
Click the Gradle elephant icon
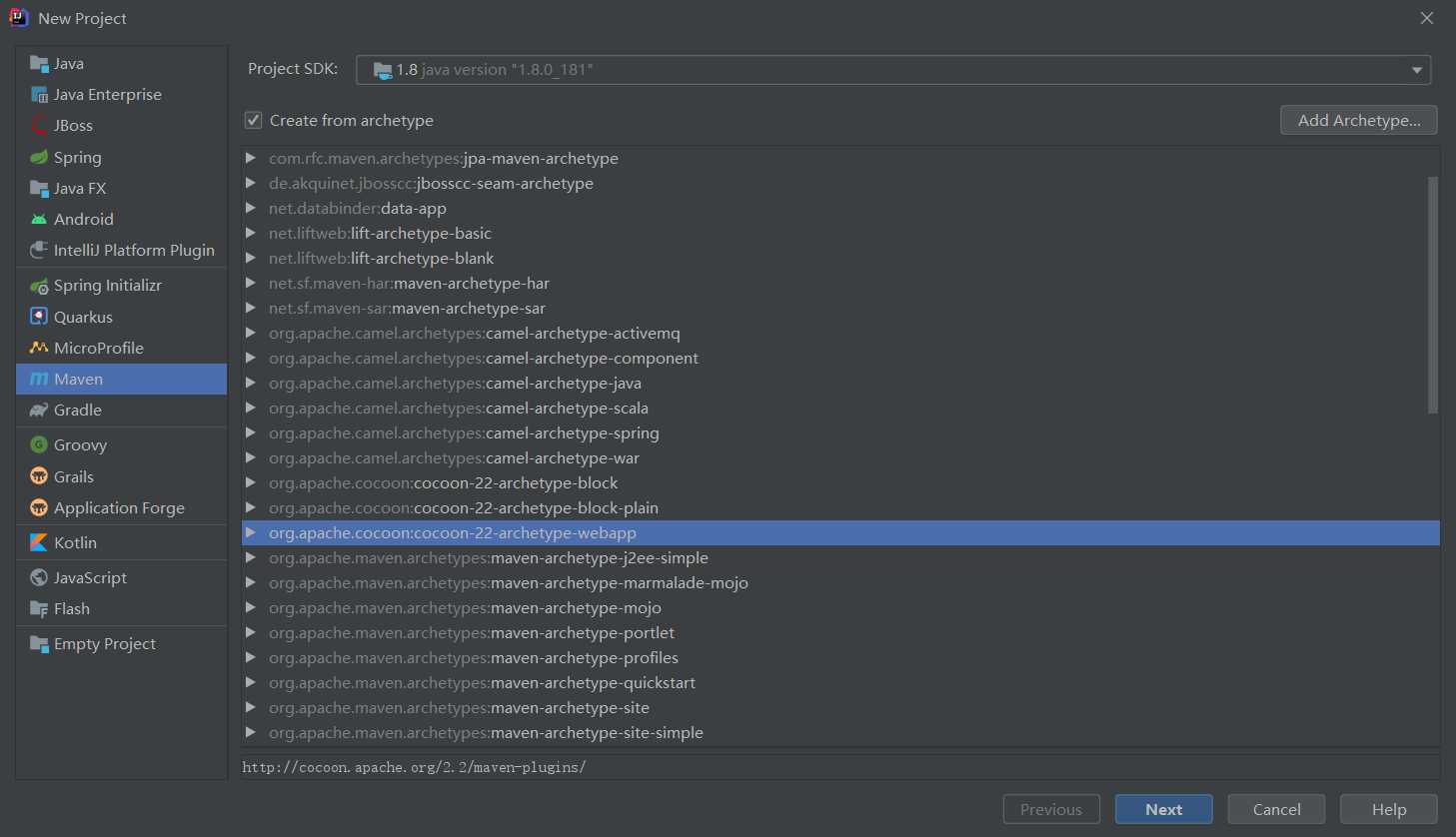(39, 411)
